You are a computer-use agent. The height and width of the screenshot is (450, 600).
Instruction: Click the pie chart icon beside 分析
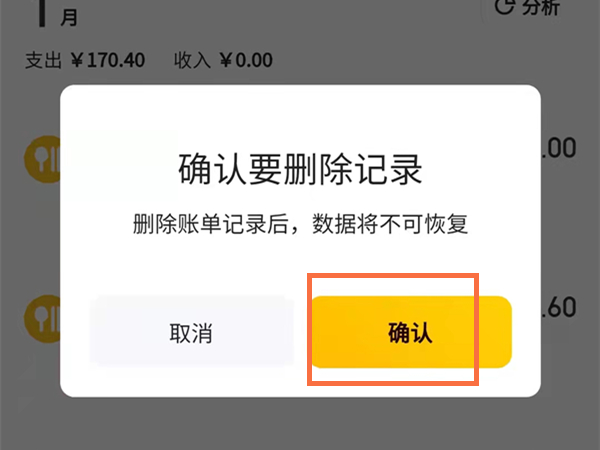[505, 6]
